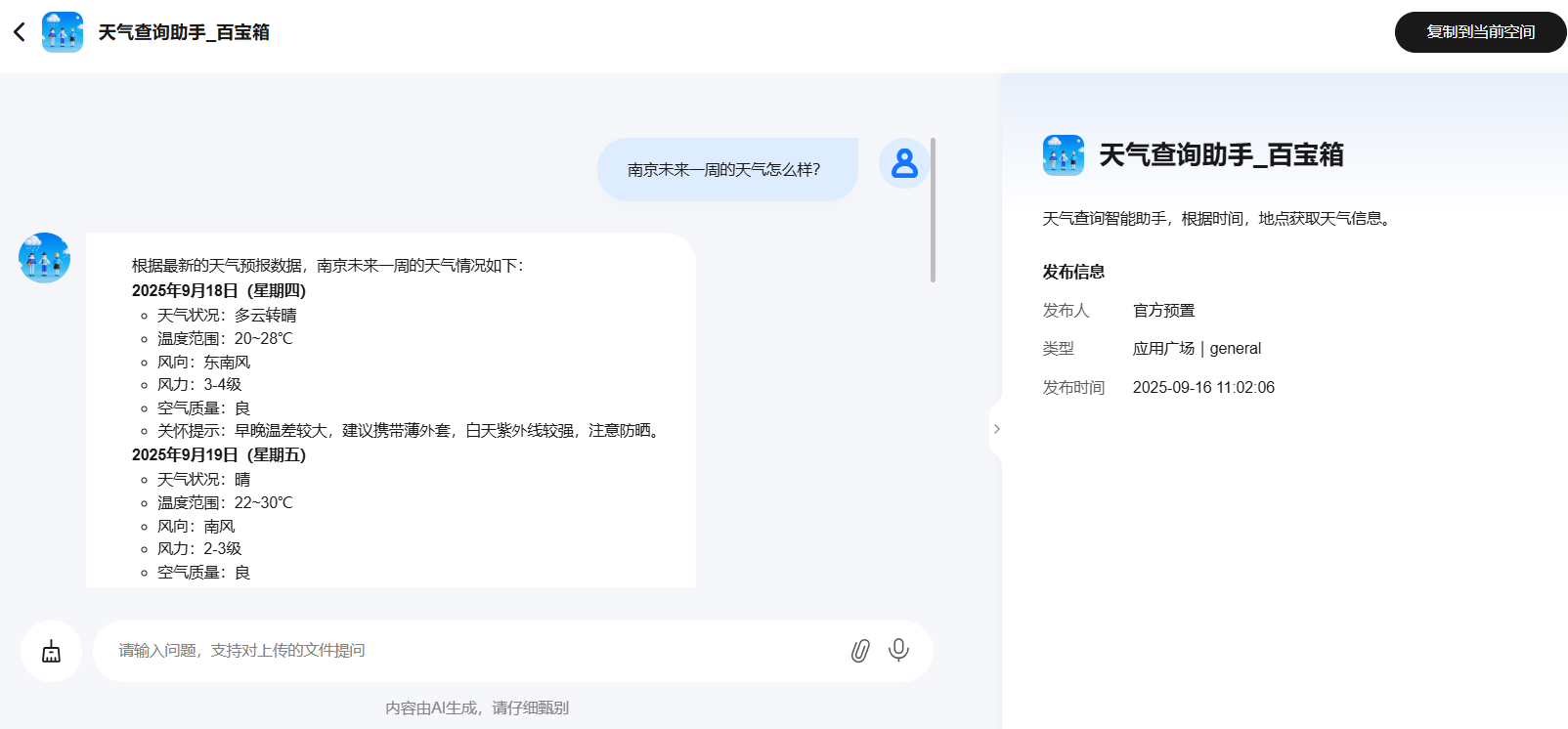Image resolution: width=1568 pixels, height=729 pixels.
Task: Attach a file with the paperclip icon
Action: click(860, 651)
